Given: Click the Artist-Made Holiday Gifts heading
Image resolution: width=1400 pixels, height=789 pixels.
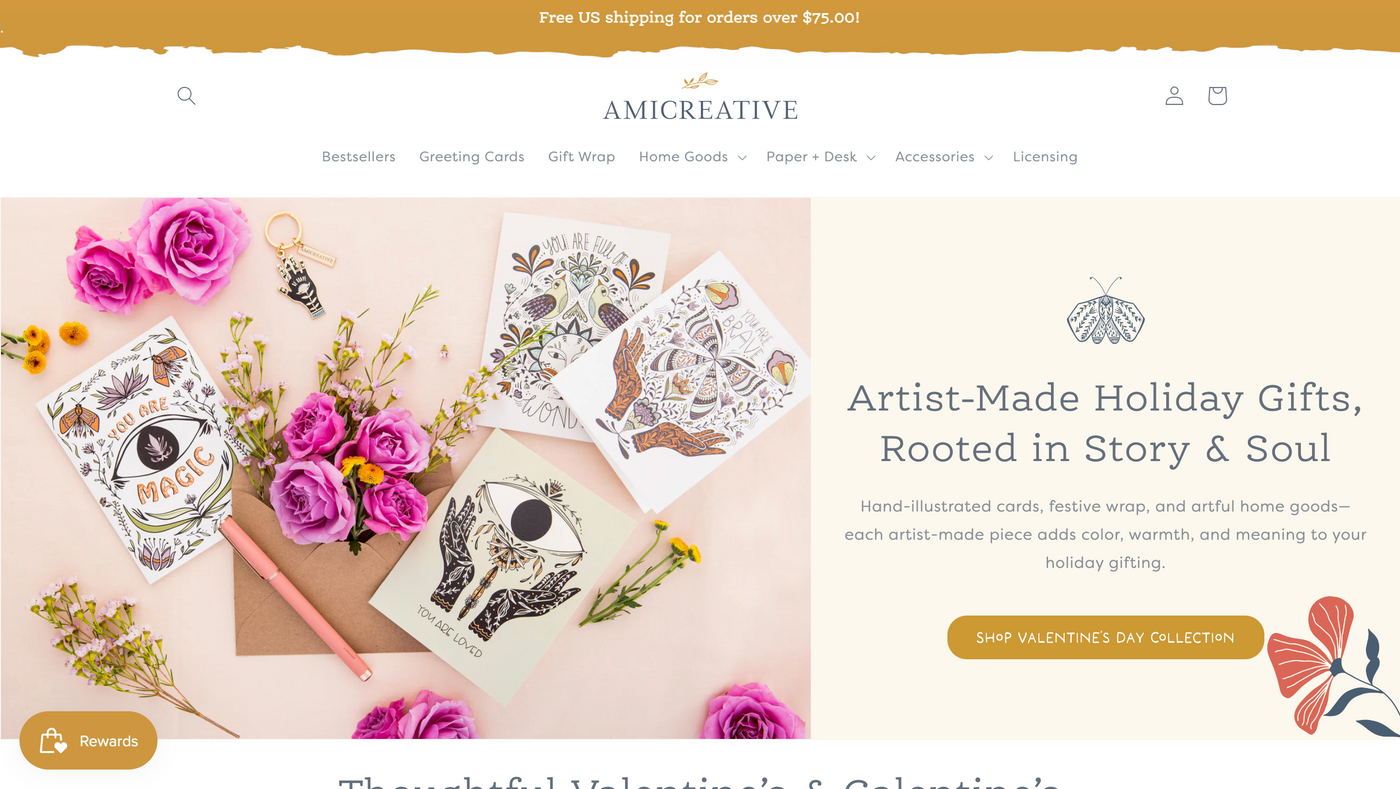Looking at the screenshot, I should pyautogui.click(x=1105, y=423).
